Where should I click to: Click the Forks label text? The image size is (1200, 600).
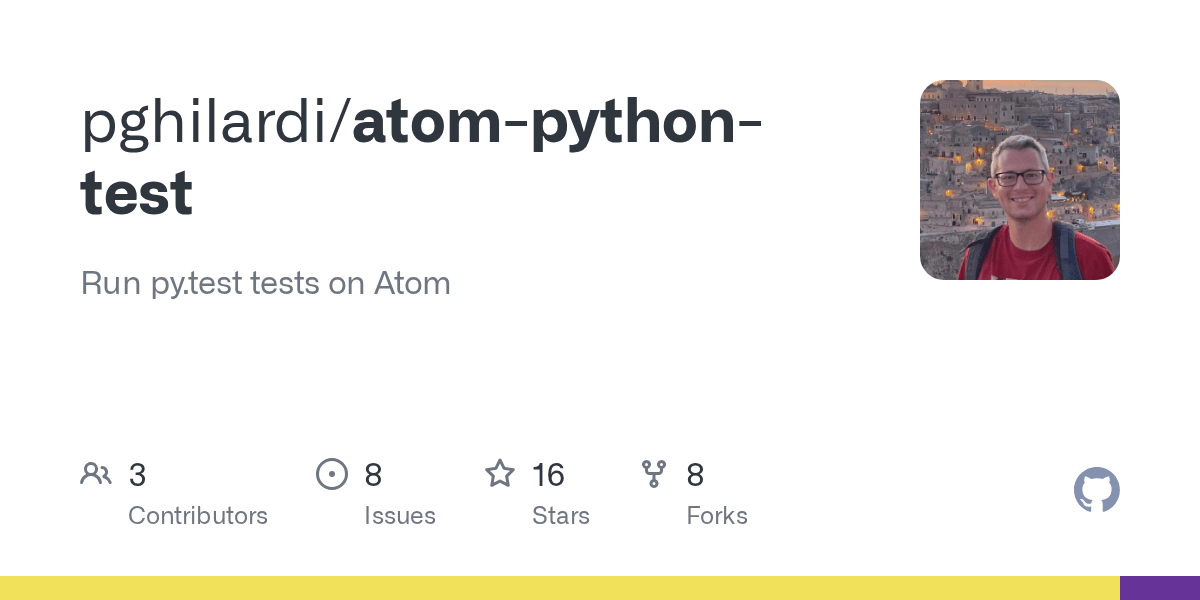[x=717, y=516]
